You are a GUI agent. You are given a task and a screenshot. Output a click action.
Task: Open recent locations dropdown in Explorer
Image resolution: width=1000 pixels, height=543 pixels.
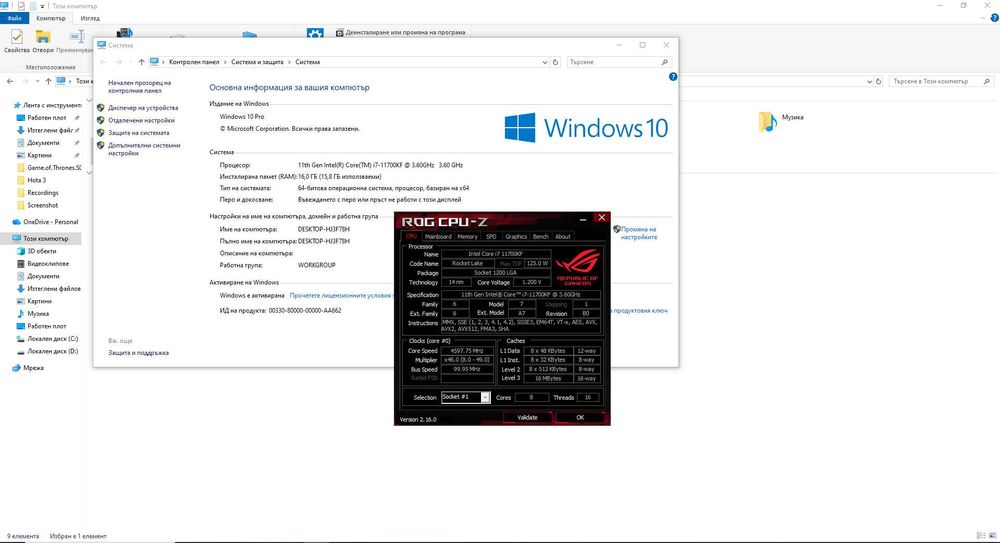[37, 81]
